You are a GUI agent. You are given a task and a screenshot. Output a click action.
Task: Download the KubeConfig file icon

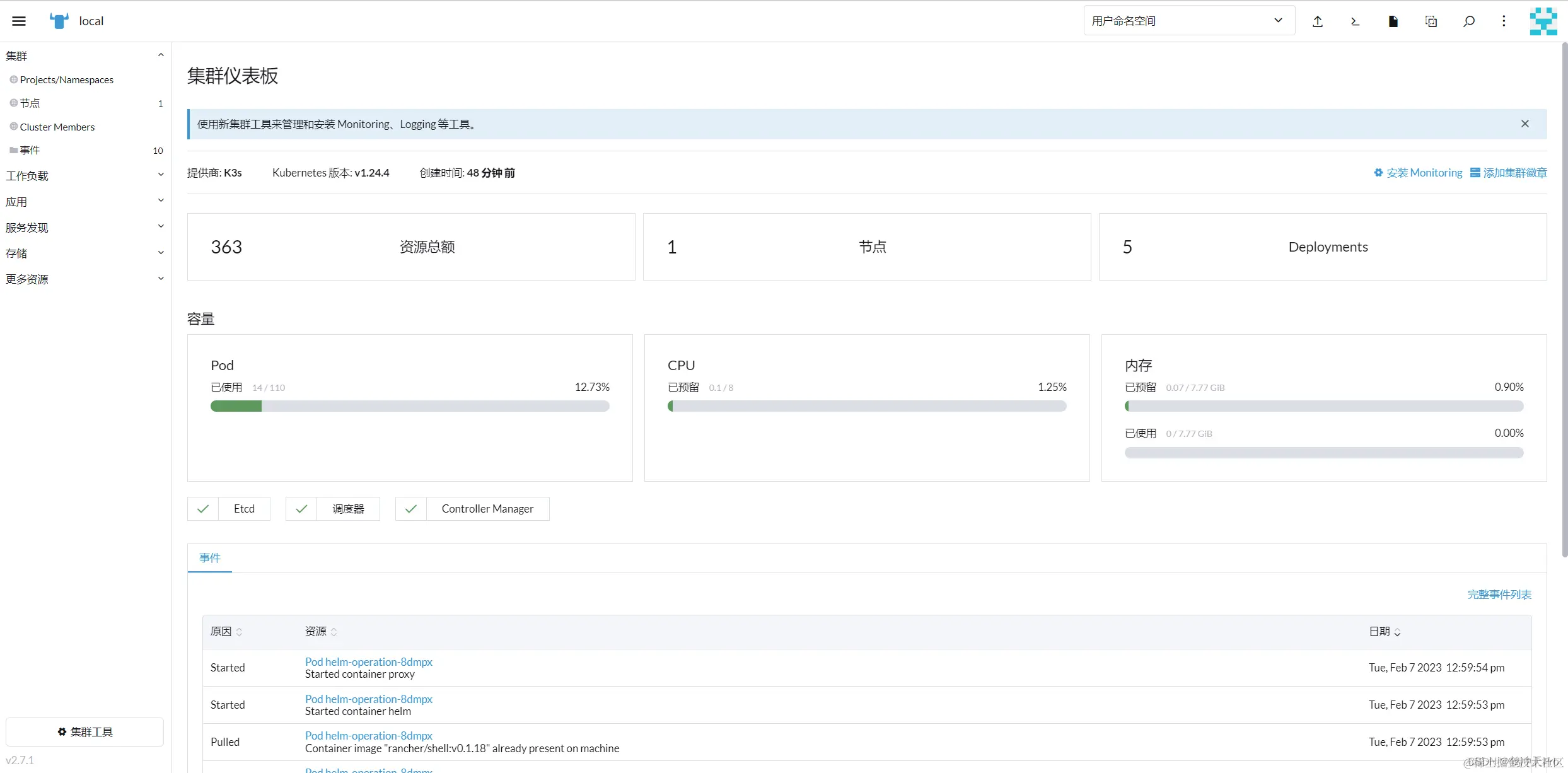click(x=1393, y=21)
